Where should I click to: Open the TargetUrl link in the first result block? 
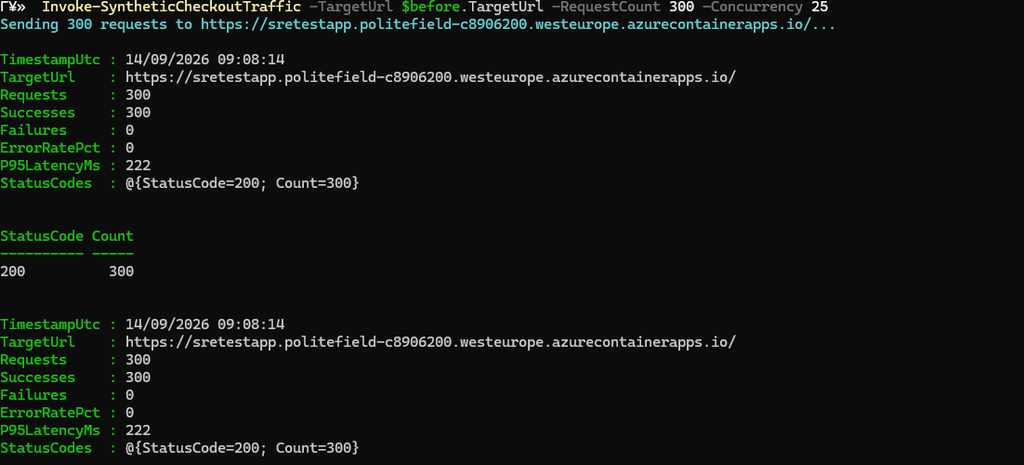(x=430, y=77)
